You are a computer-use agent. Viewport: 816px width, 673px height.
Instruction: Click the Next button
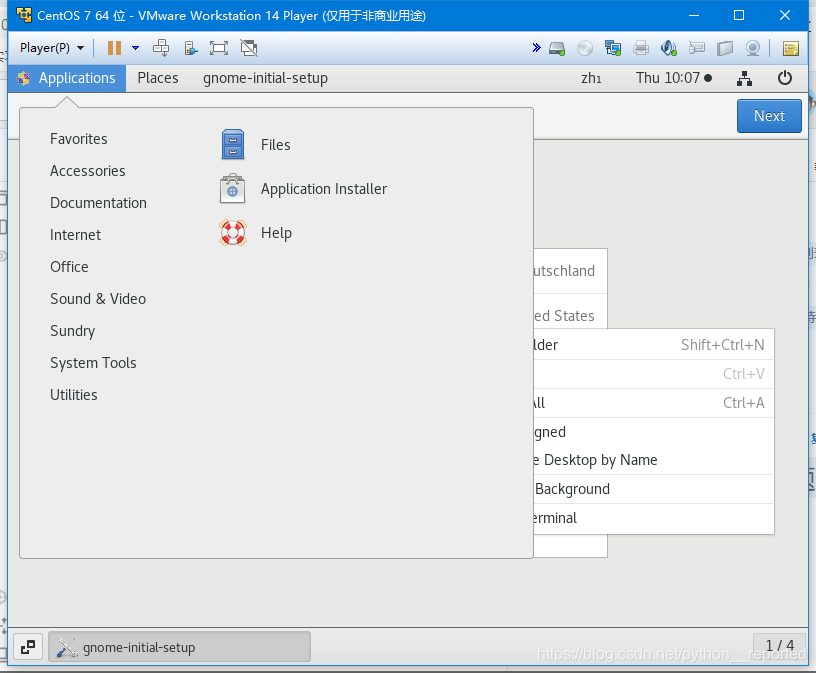[x=769, y=116]
